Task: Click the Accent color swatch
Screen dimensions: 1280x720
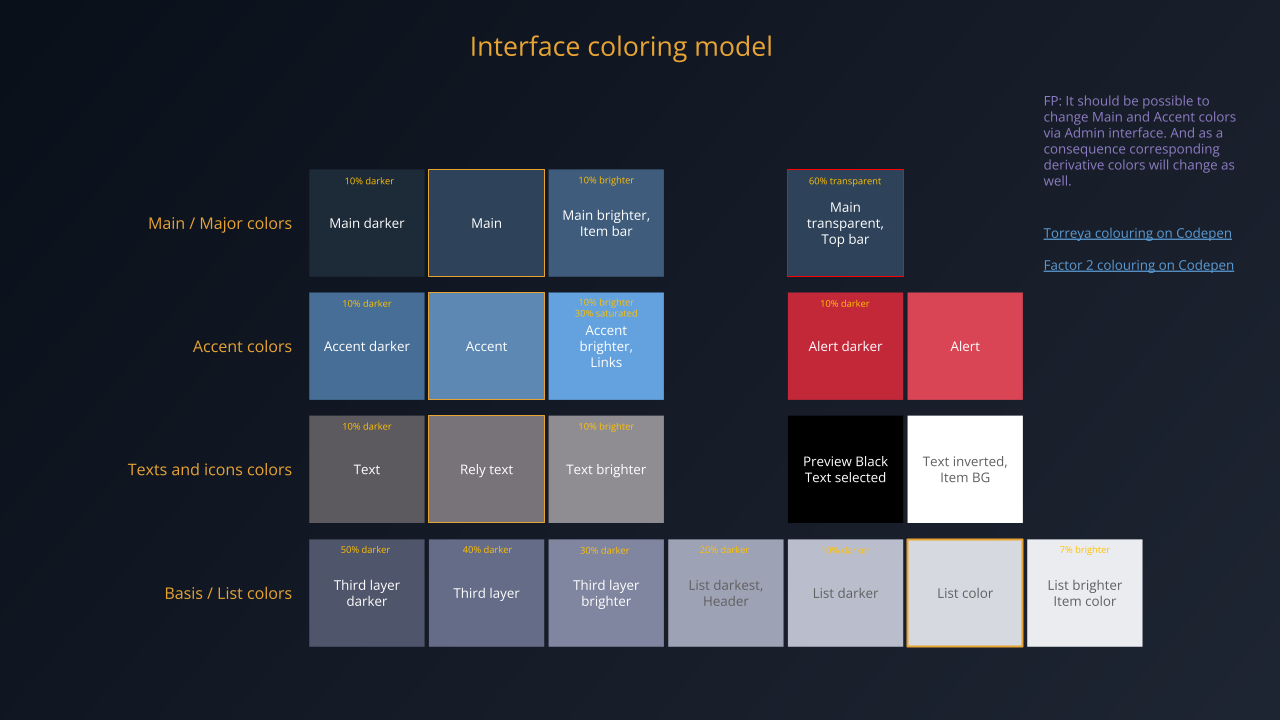Action: tap(486, 345)
